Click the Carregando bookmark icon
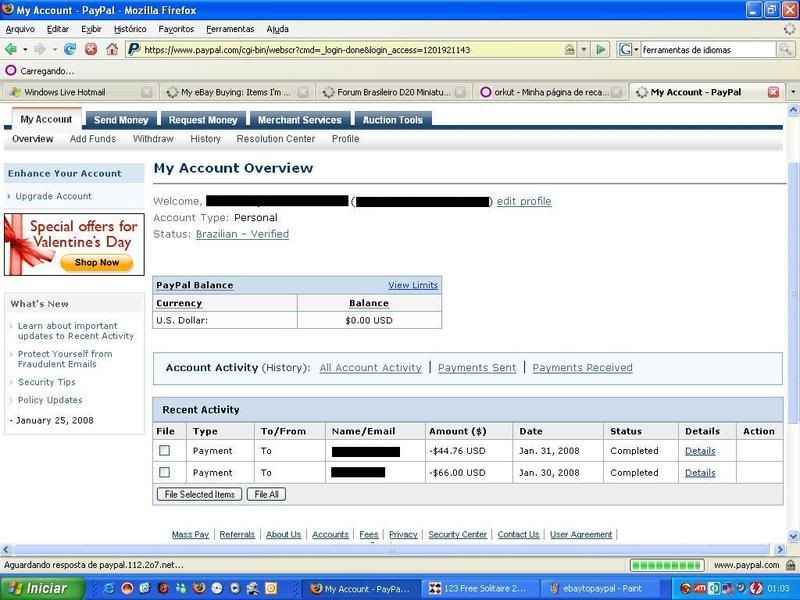 [x=10, y=70]
